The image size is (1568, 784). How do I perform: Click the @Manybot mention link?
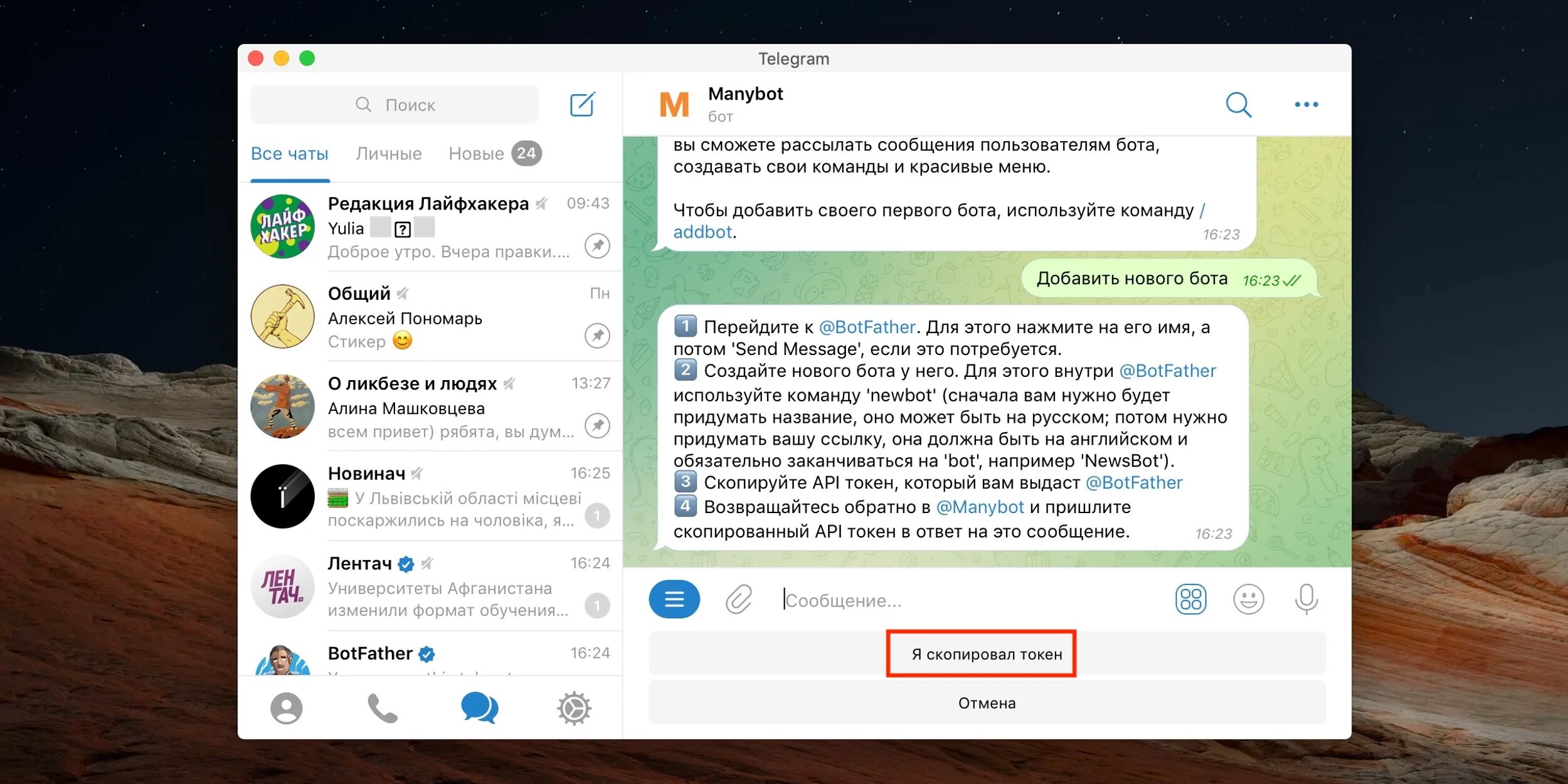(x=980, y=507)
